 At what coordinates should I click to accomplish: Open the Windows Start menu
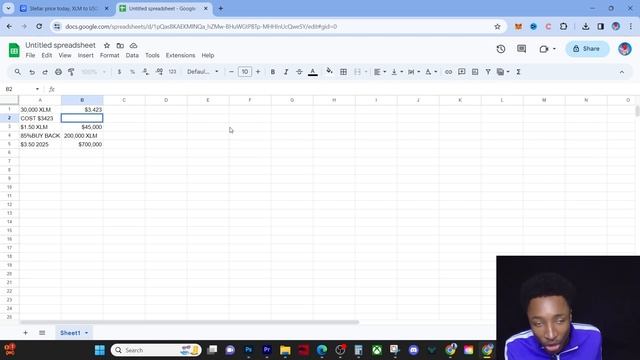pos(100,350)
